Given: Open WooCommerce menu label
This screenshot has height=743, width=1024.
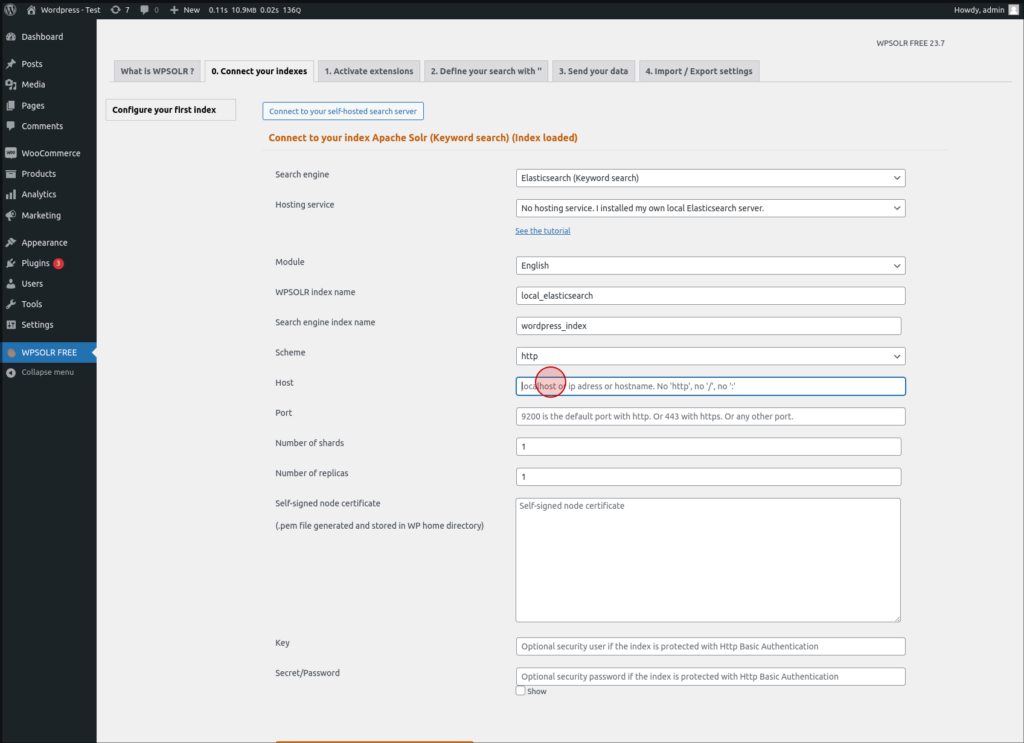Looking at the screenshot, I should click(x=51, y=153).
